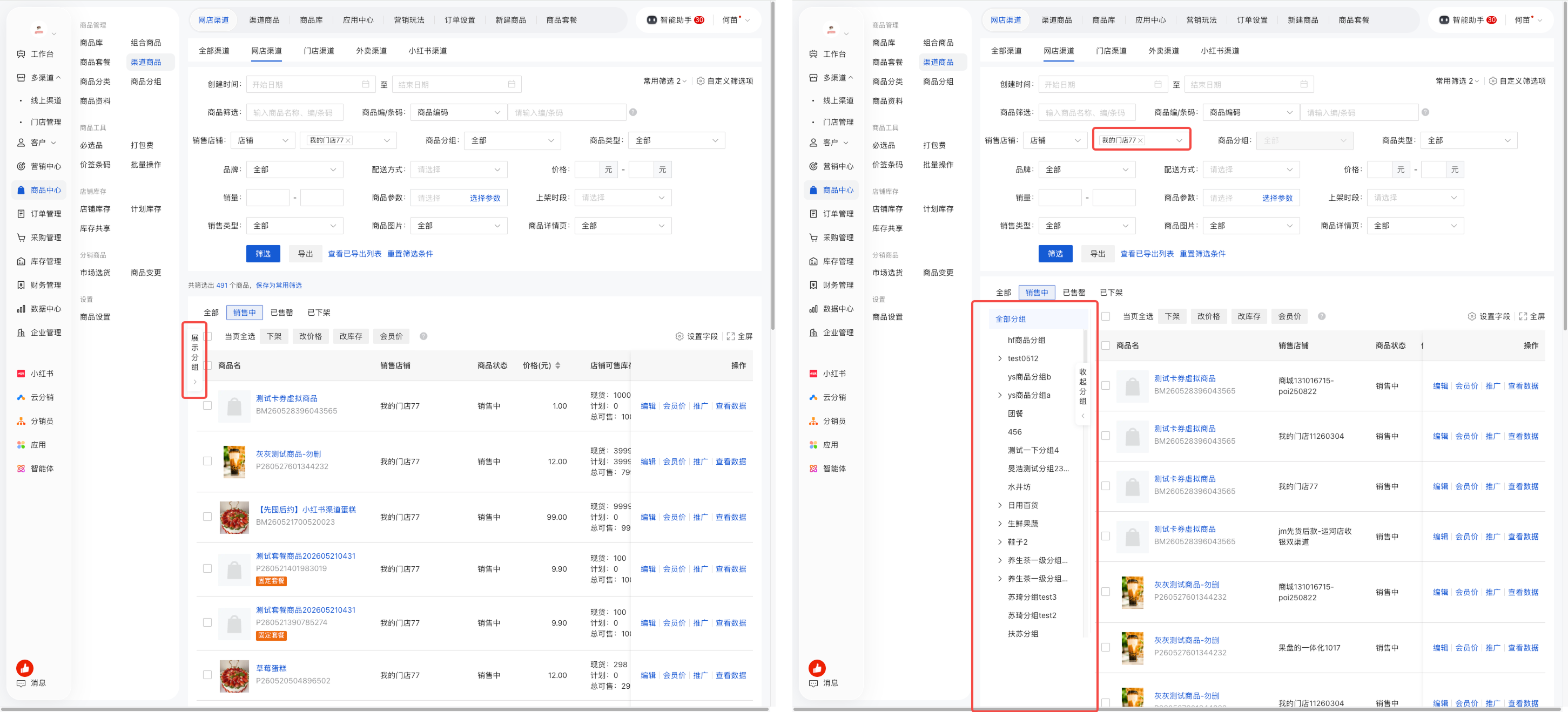
Task: Click help icon beside 会员价 in left screenshot
Action: pyautogui.click(x=423, y=336)
